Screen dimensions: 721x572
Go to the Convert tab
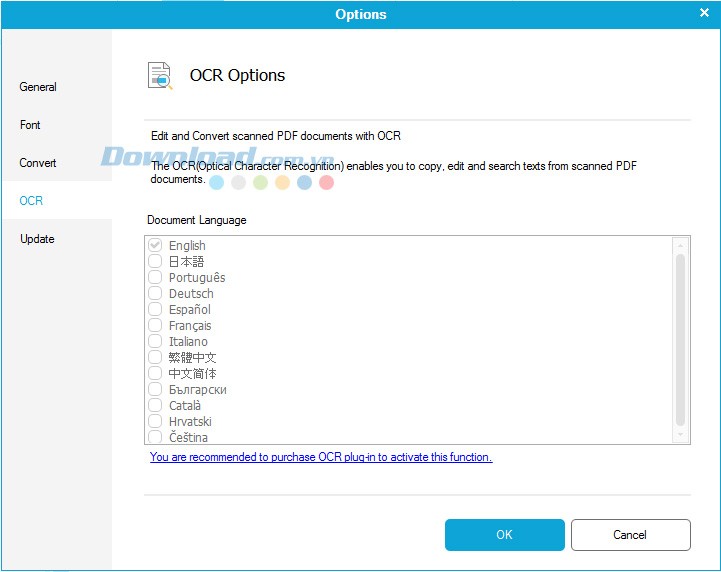click(38, 163)
